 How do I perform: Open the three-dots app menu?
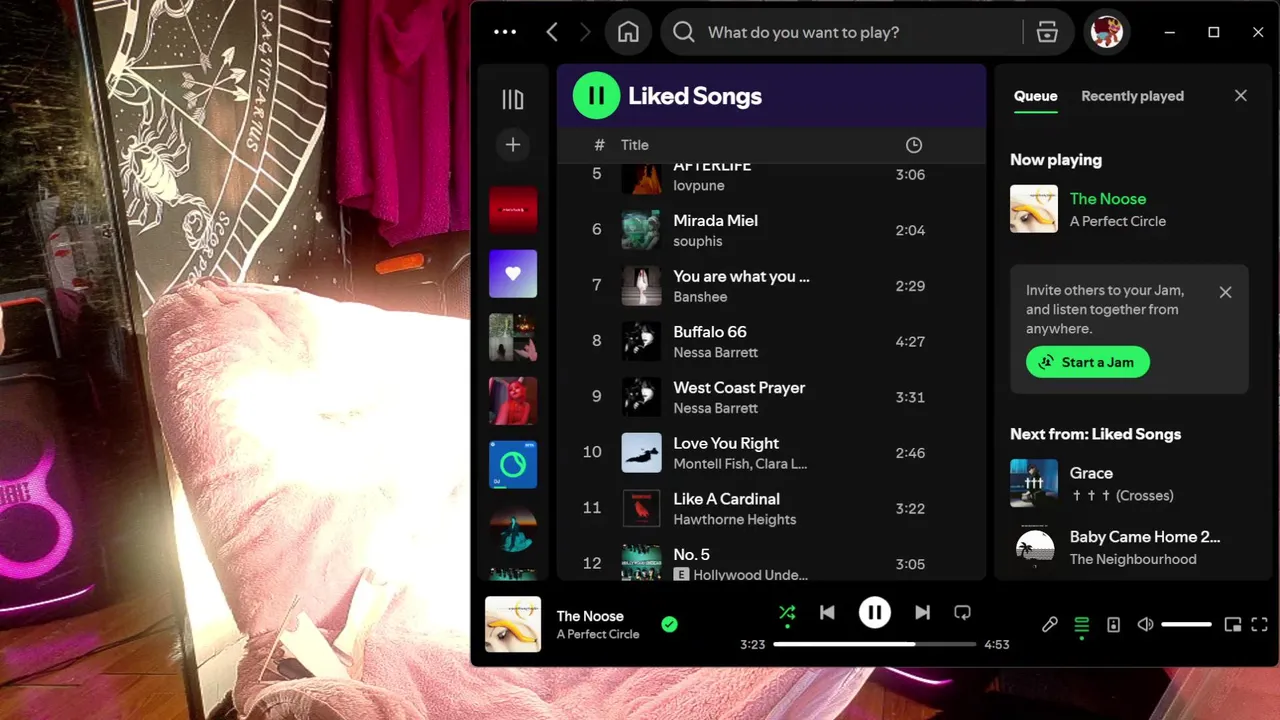pyautogui.click(x=505, y=32)
